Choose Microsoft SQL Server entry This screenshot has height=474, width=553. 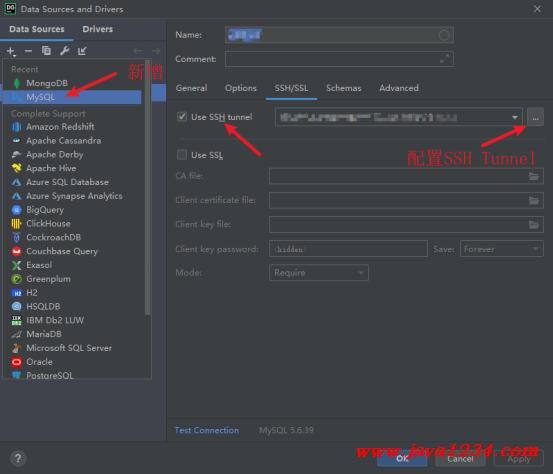click(x=73, y=348)
